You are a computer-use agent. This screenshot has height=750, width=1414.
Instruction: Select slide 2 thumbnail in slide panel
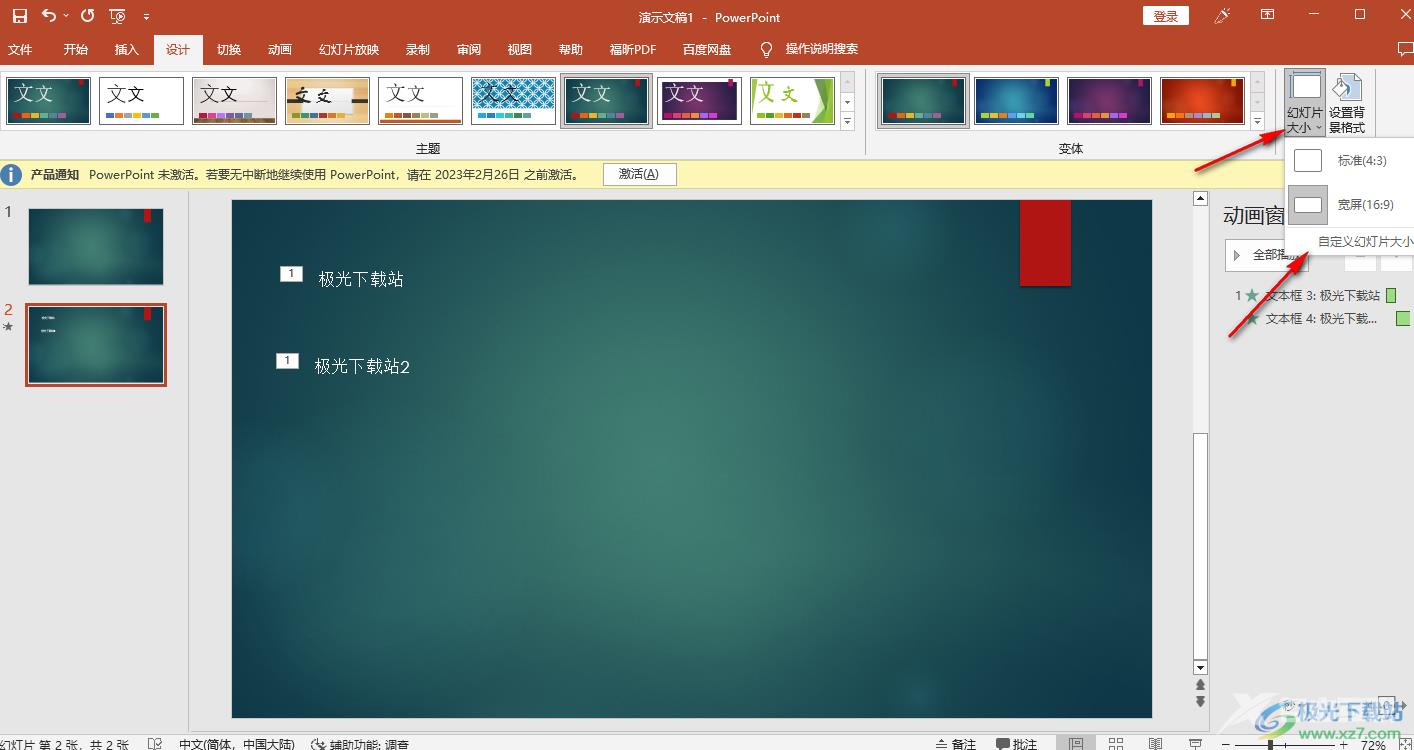point(96,345)
